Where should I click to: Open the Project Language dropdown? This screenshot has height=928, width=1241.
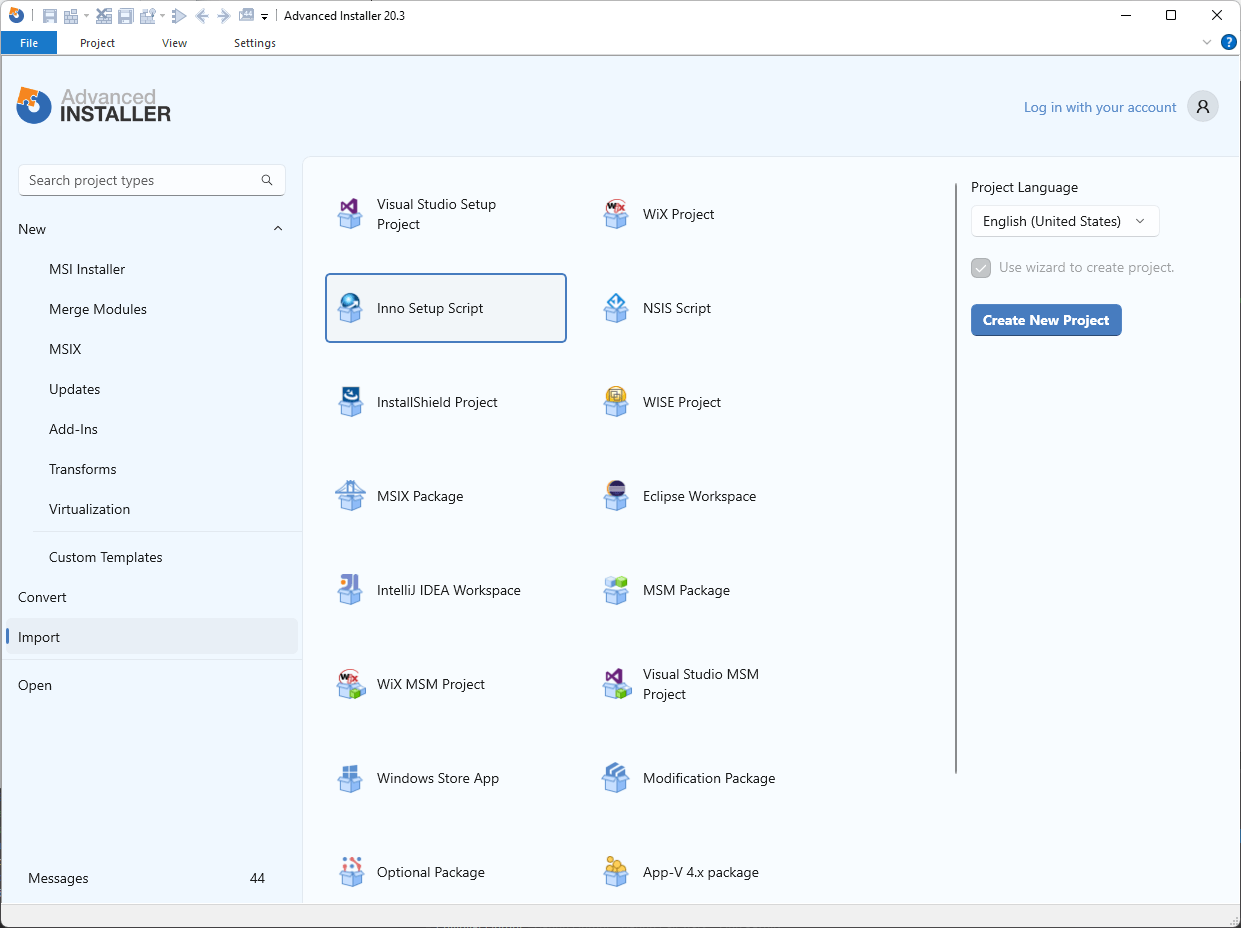pos(1065,221)
